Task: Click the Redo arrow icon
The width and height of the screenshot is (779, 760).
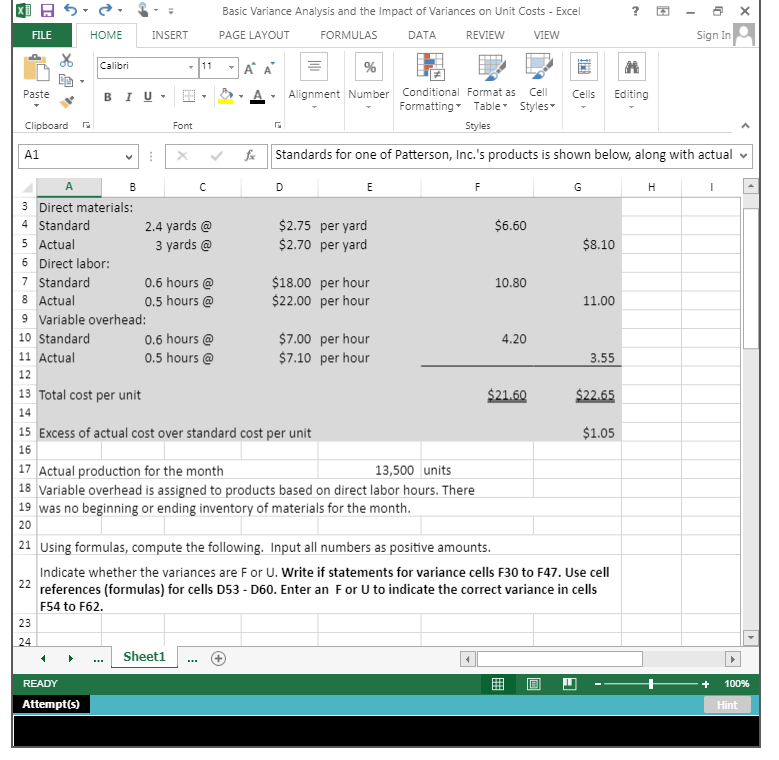Action: pyautogui.click(x=105, y=10)
